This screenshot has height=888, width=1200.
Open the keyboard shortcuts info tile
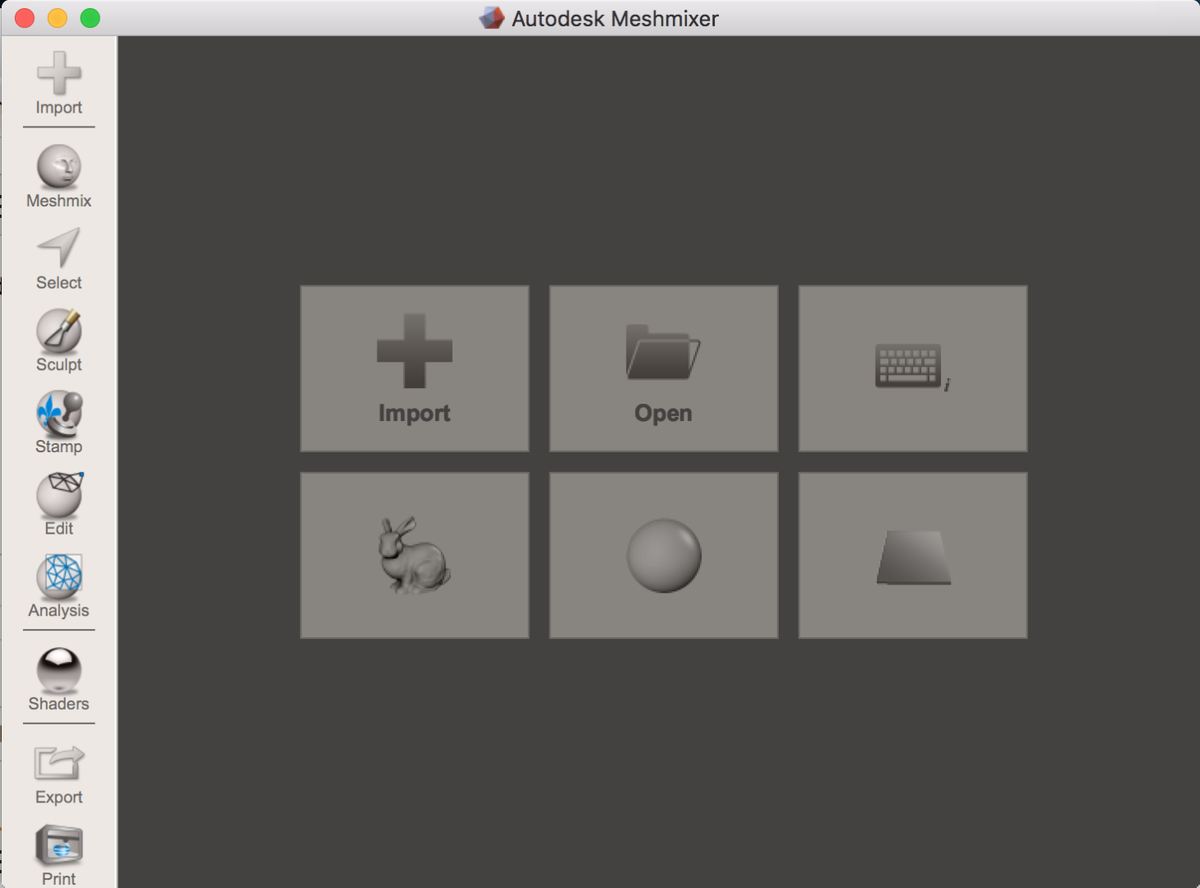[912, 368]
